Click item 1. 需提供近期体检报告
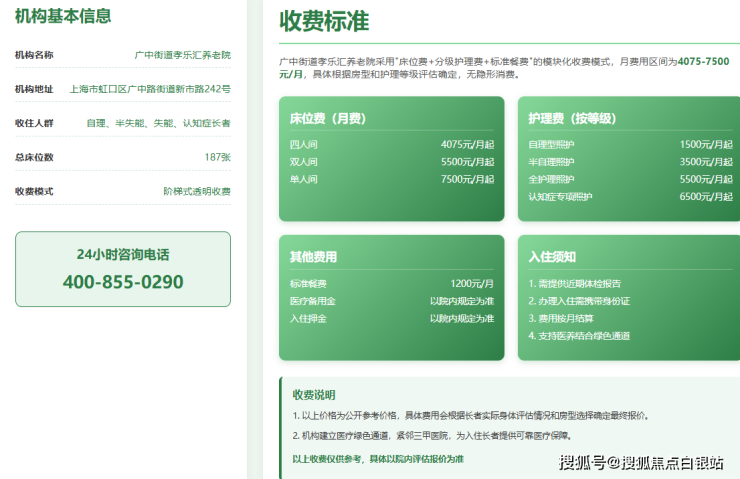The height and width of the screenshot is (479, 740). point(575,284)
